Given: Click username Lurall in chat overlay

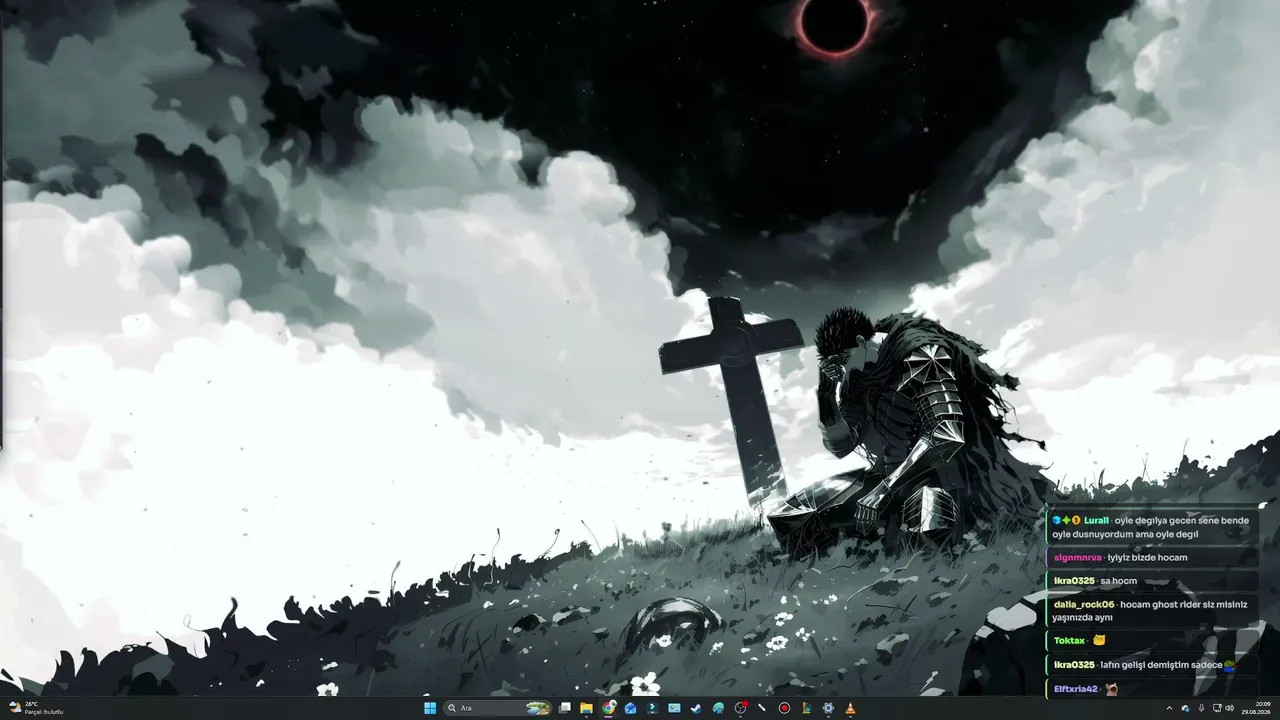Looking at the screenshot, I should 1096,520.
